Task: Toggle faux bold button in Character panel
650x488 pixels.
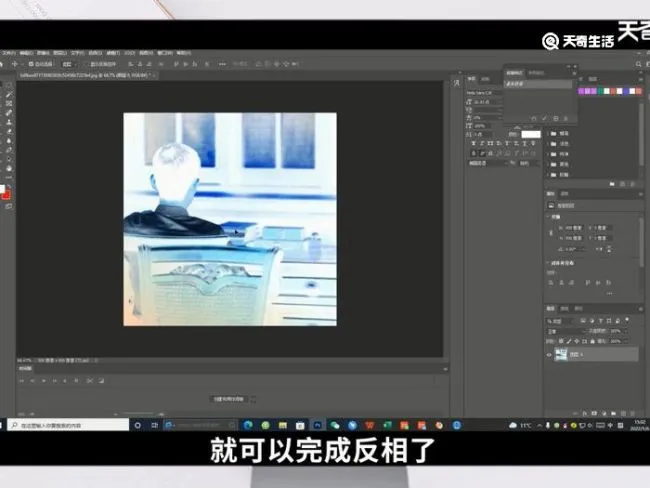Action: 473,143
